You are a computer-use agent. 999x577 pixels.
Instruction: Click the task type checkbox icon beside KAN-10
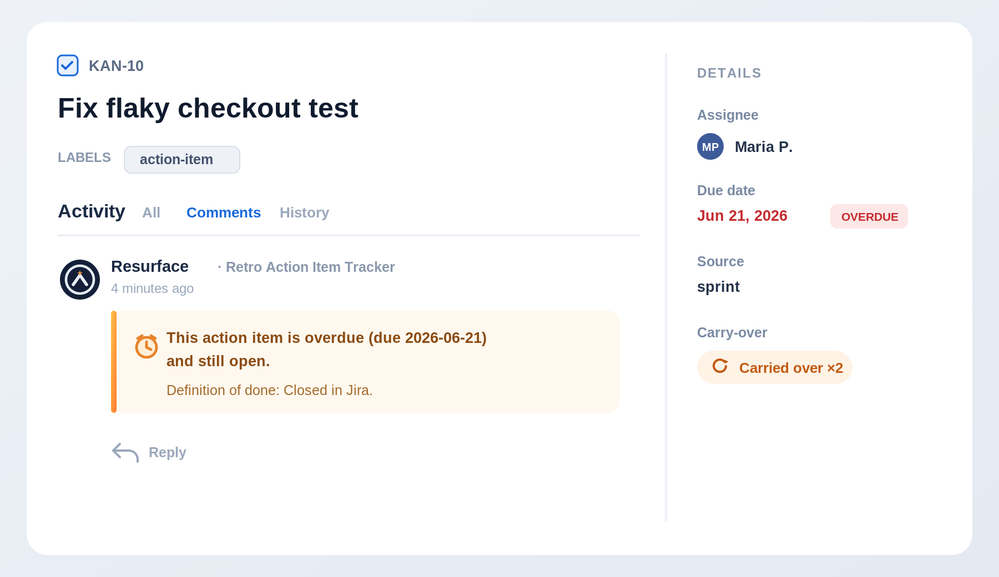68,66
